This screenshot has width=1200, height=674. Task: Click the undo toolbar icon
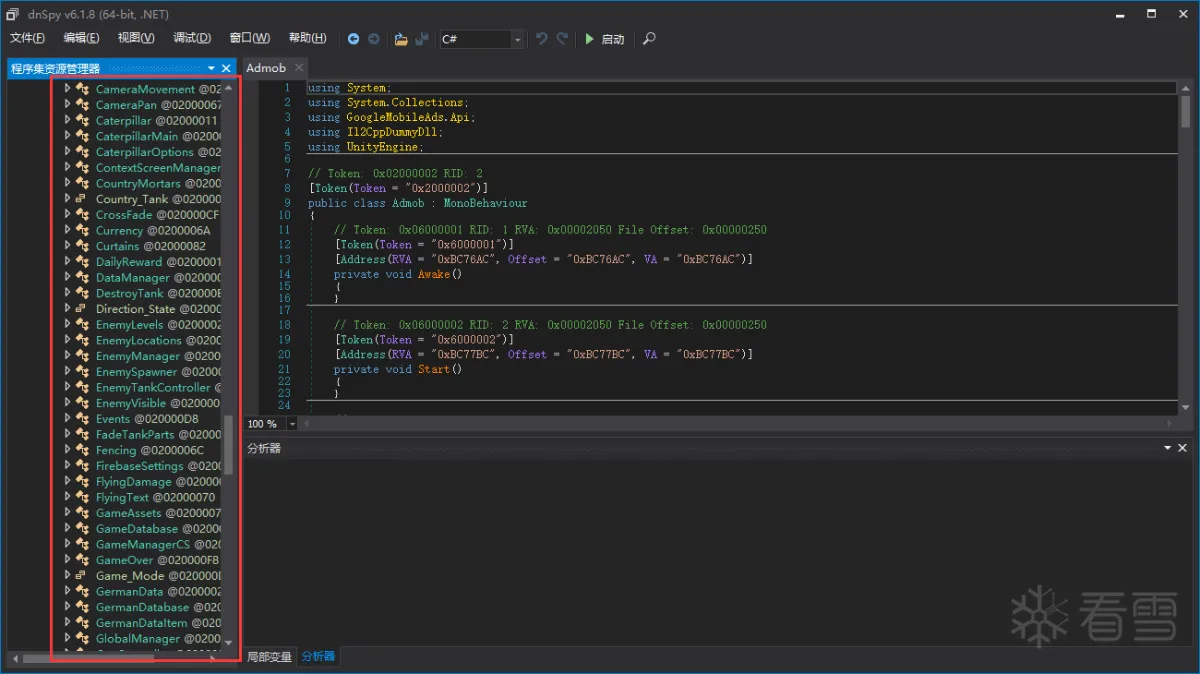pos(542,39)
